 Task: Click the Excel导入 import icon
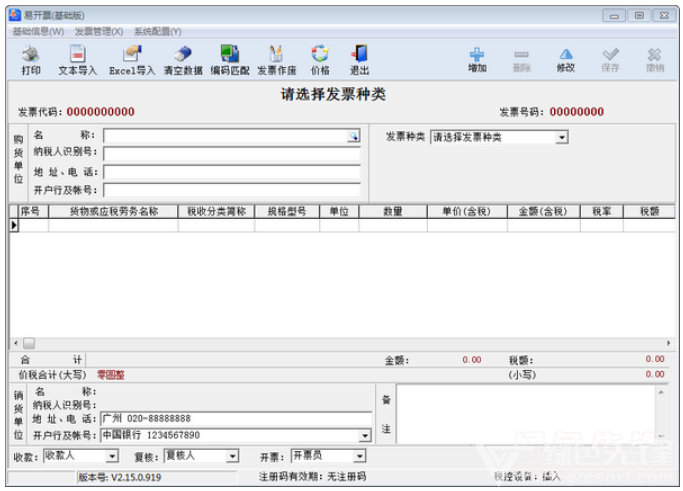point(132,54)
